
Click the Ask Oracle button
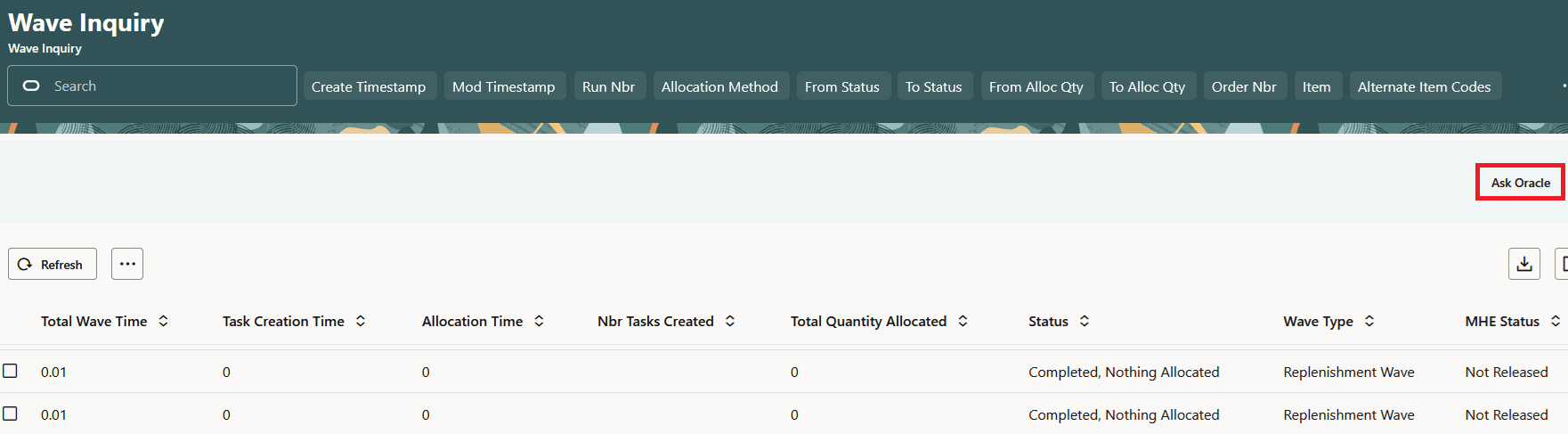click(1521, 183)
